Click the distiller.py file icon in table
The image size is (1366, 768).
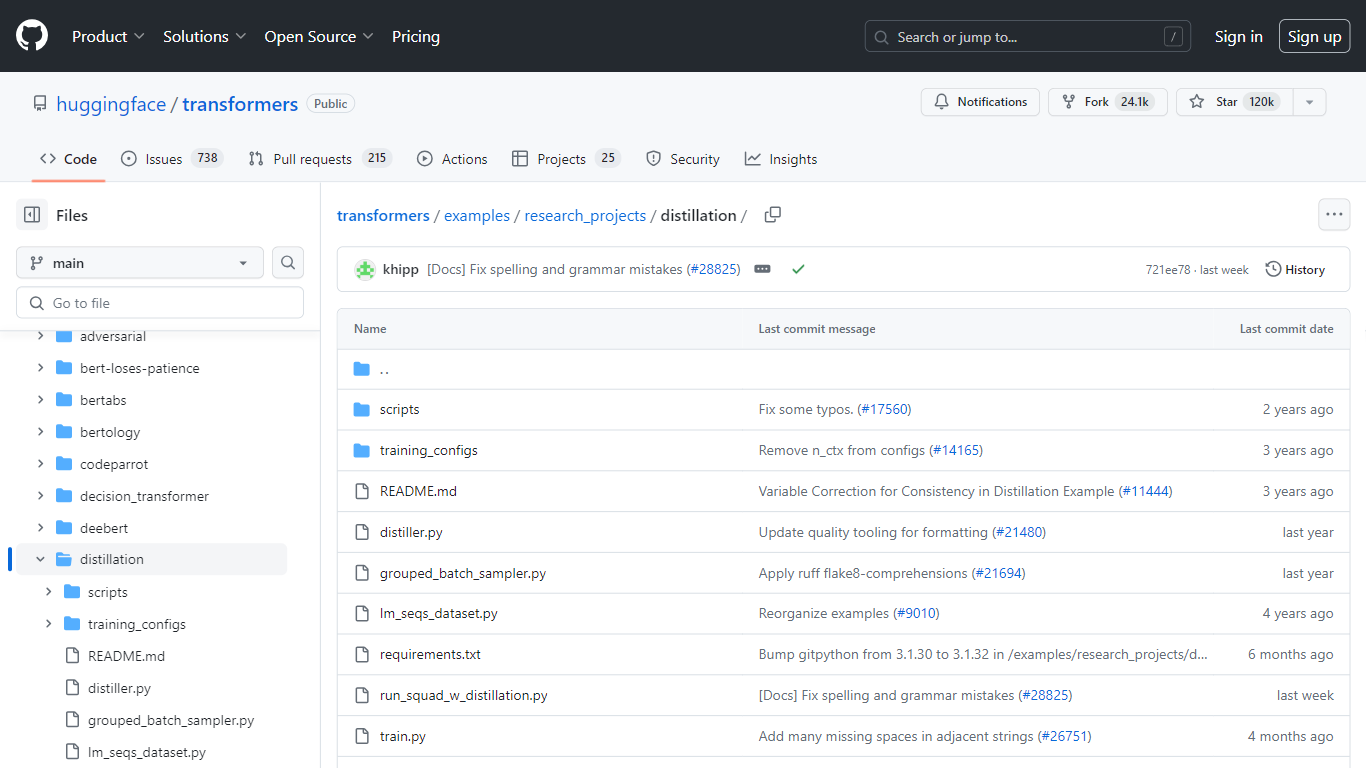pos(362,532)
